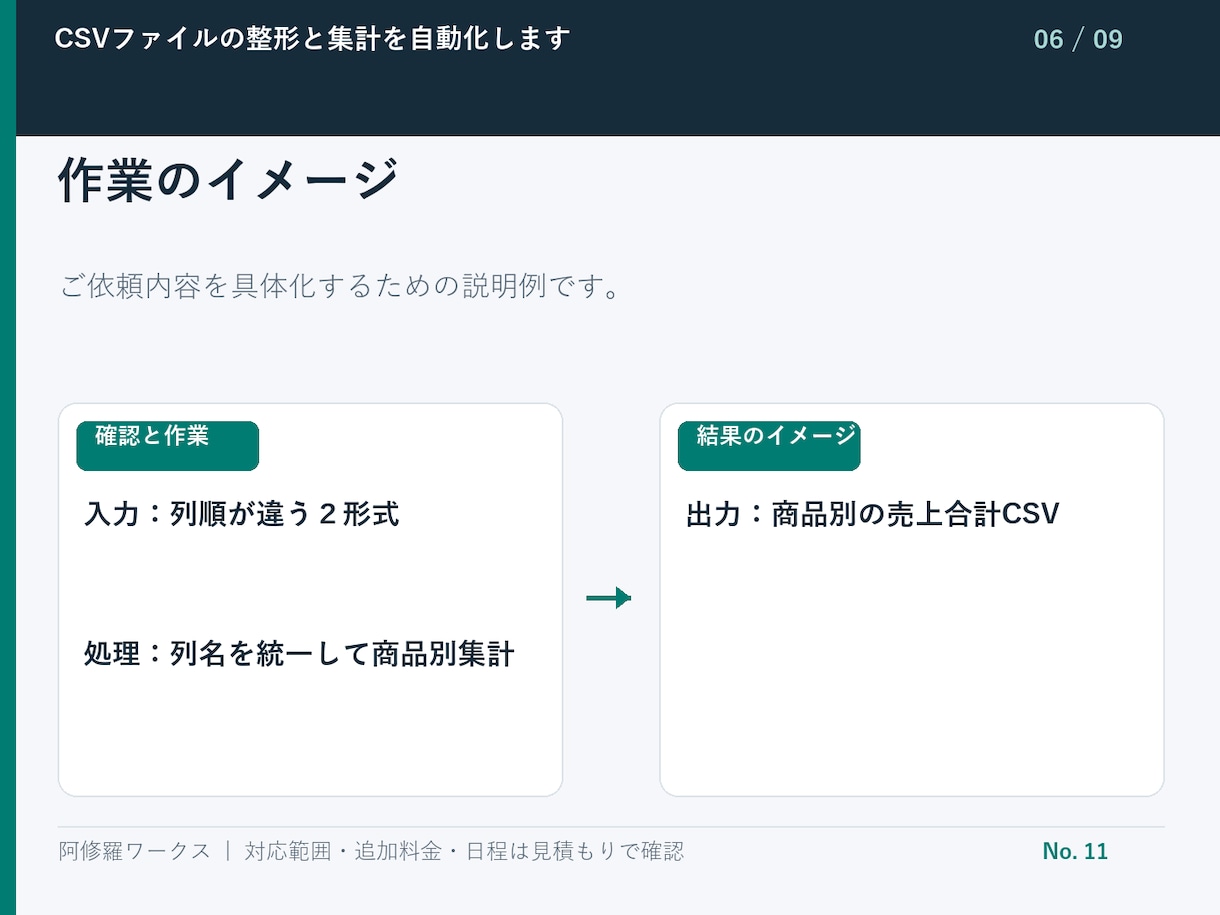The height and width of the screenshot is (915, 1220).
Task: Select the text 入力：列順が違う２形式
Action: point(242,515)
